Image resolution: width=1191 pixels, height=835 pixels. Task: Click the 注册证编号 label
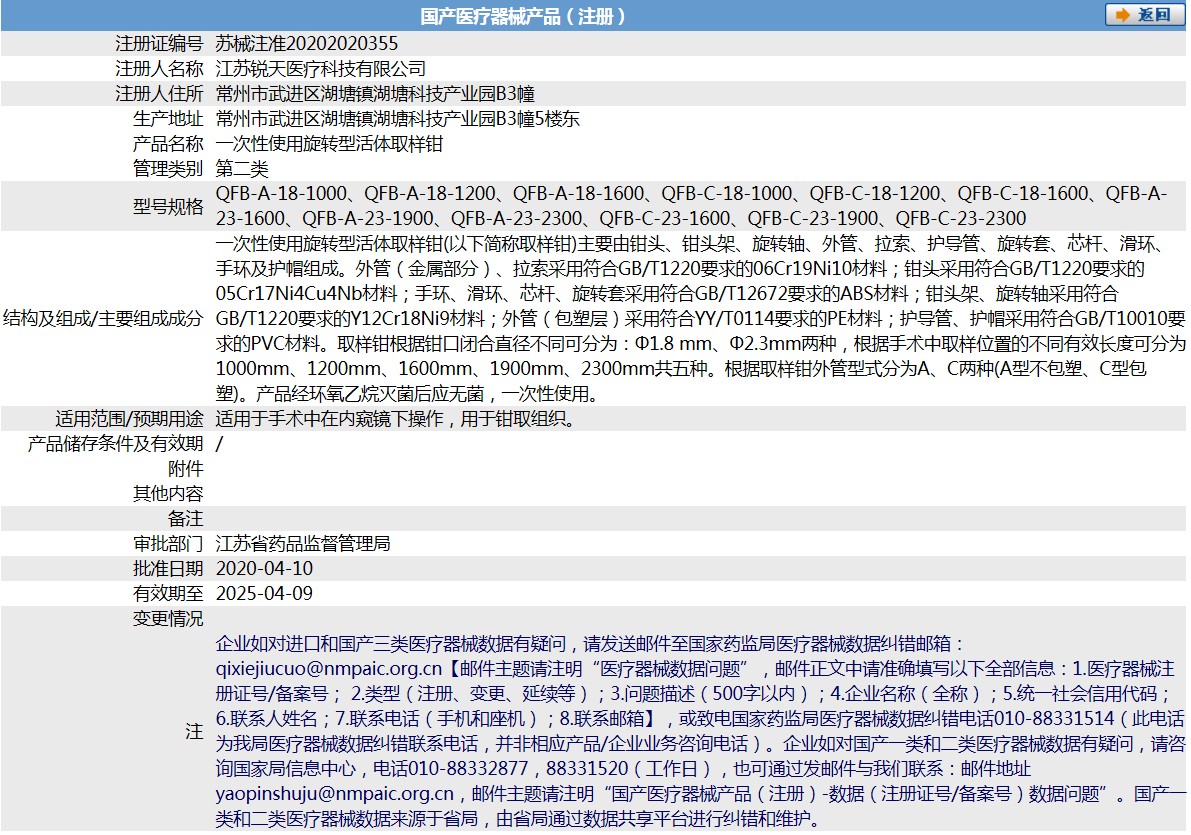pos(160,43)
